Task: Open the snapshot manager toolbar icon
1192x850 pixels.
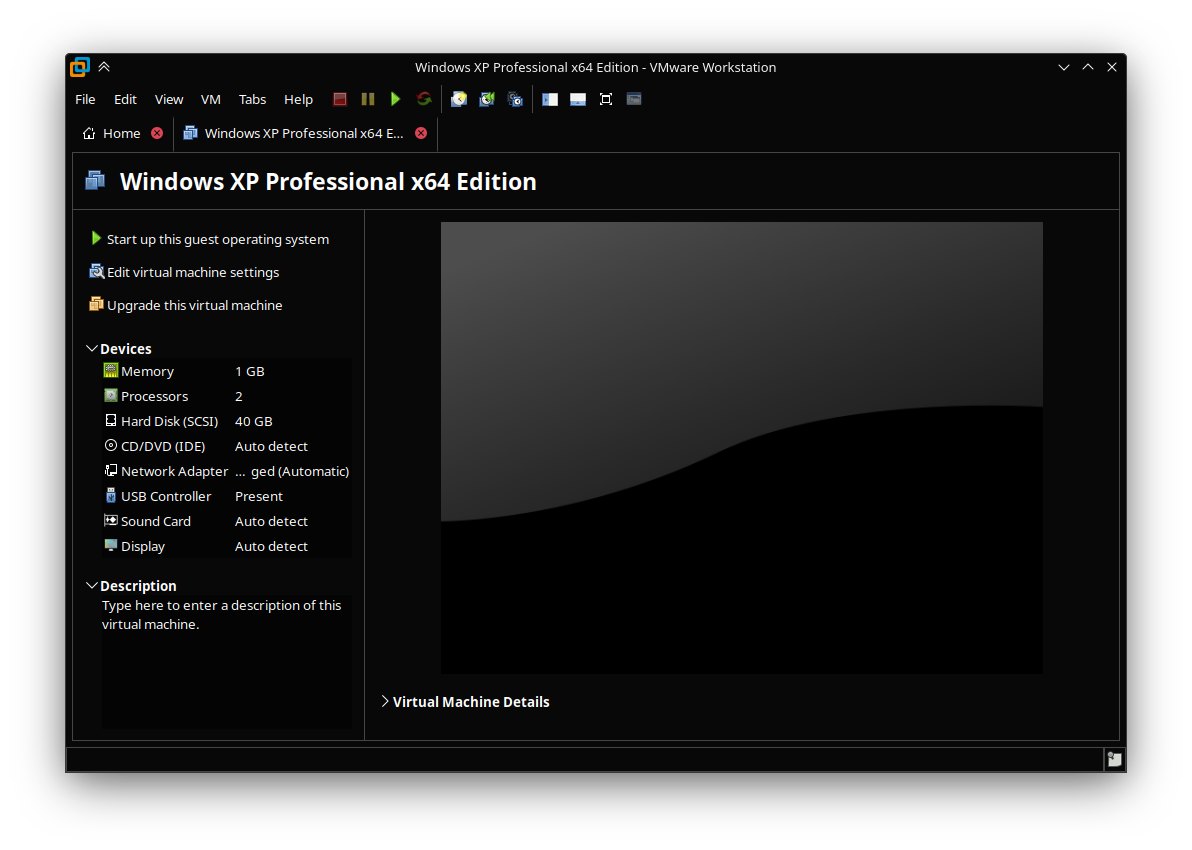Action: point(515,100)
